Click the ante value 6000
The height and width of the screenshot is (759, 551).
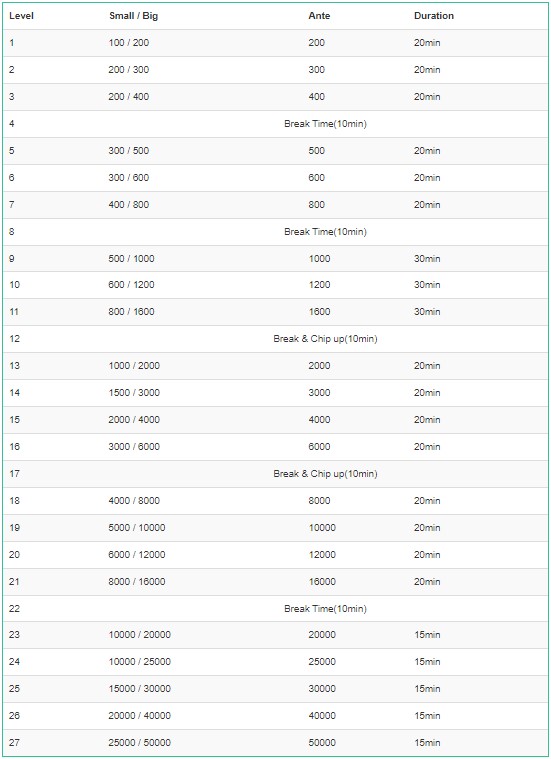click(x=320, y=447)
